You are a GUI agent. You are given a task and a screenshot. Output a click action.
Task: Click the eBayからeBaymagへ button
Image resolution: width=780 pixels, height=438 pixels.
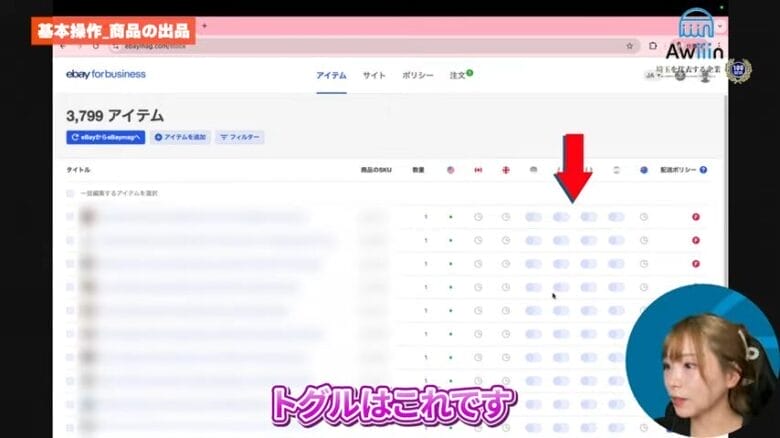click(x=106, y=137)
